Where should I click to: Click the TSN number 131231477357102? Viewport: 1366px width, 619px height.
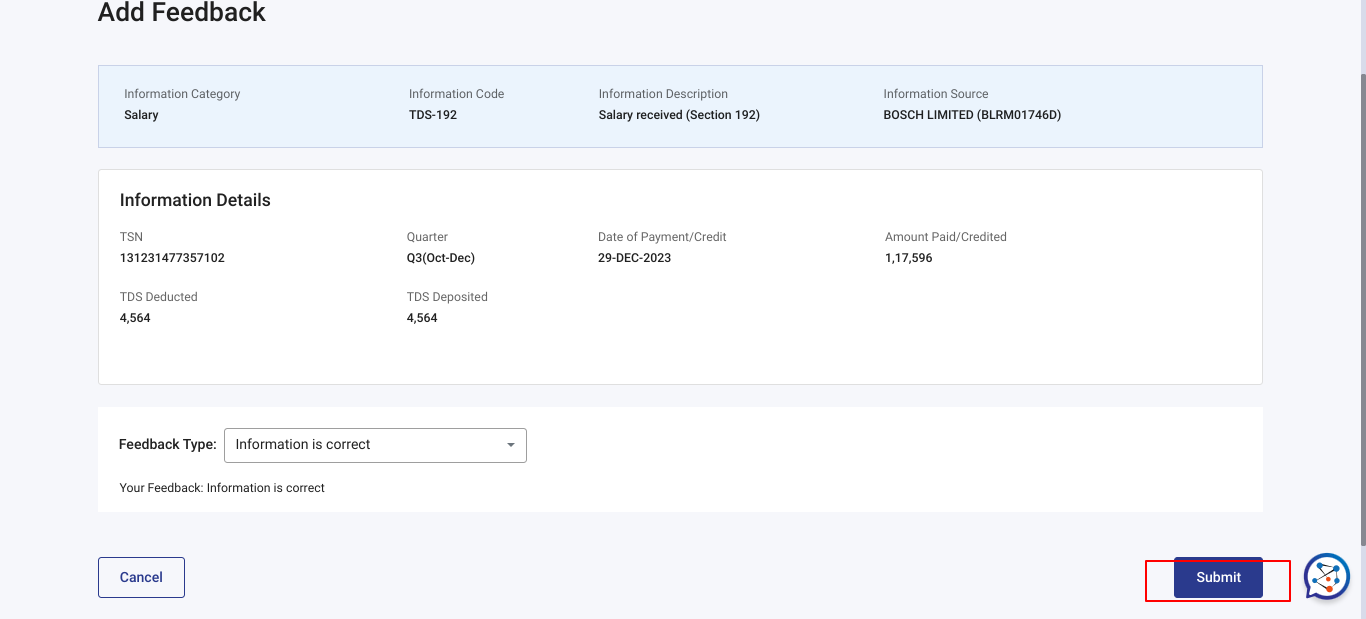pyautogui.click(x=172, y=258)
